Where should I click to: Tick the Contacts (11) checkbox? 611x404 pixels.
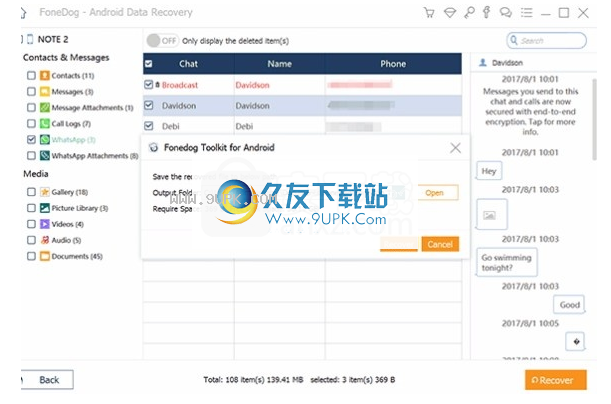(31, 75)
